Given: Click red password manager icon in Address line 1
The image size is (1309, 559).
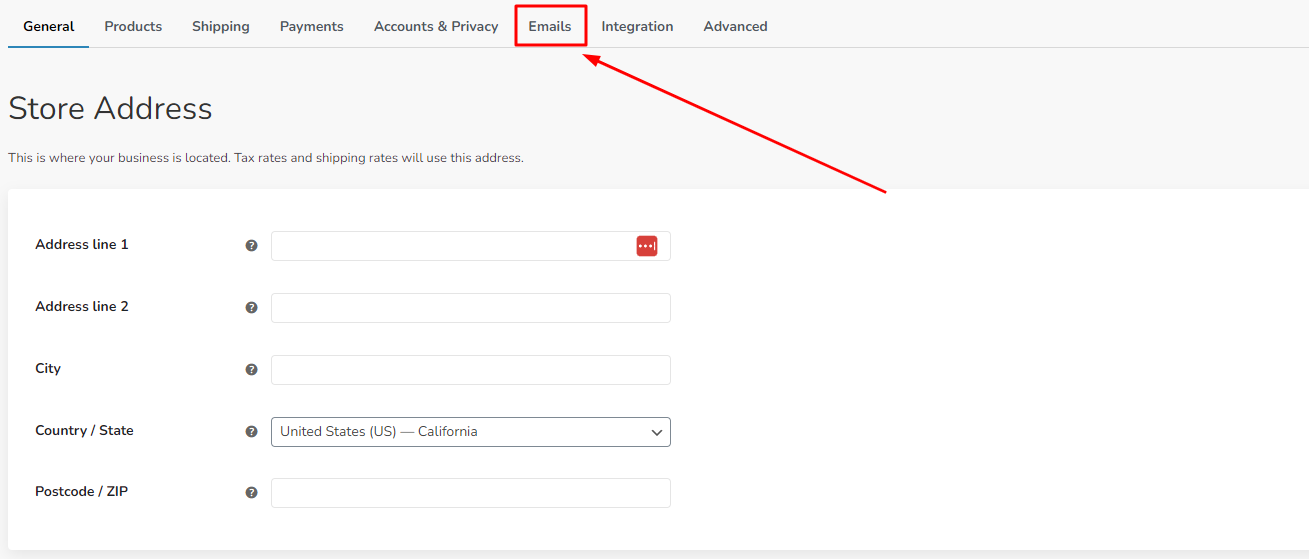Looking at the screenshot, I should click(647, 246).
